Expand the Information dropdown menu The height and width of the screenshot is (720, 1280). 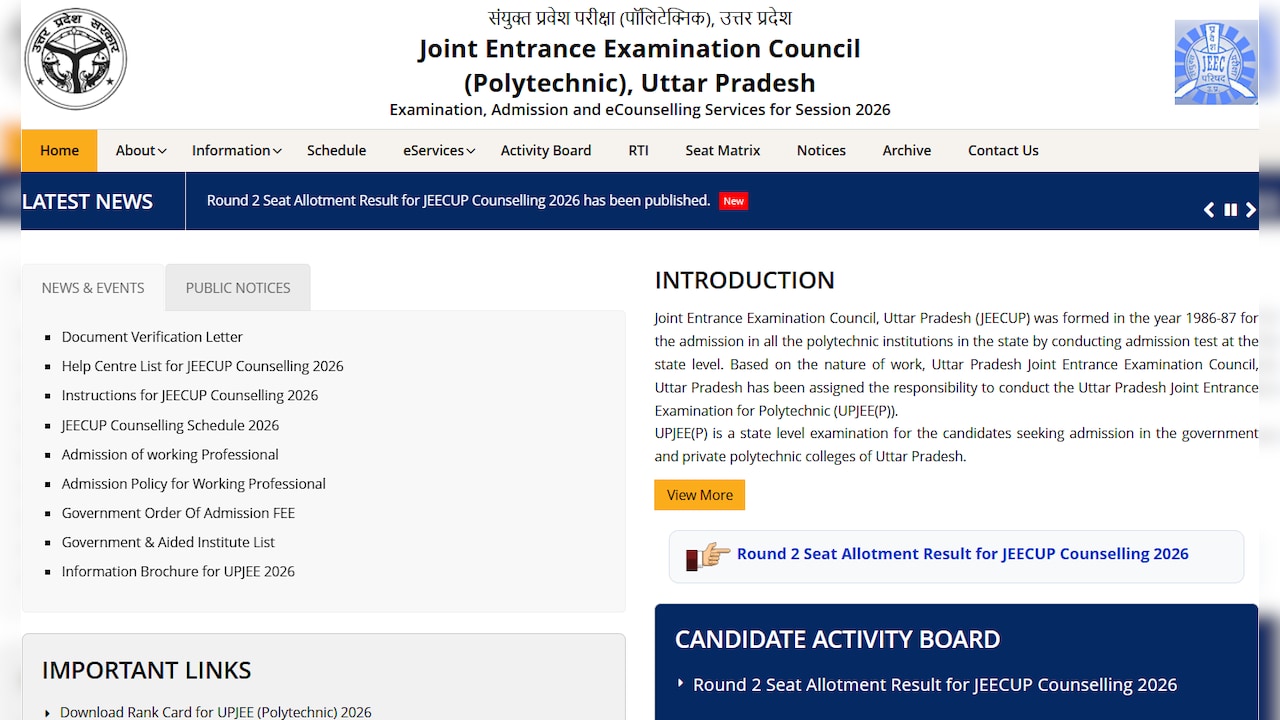click(237, 150)
